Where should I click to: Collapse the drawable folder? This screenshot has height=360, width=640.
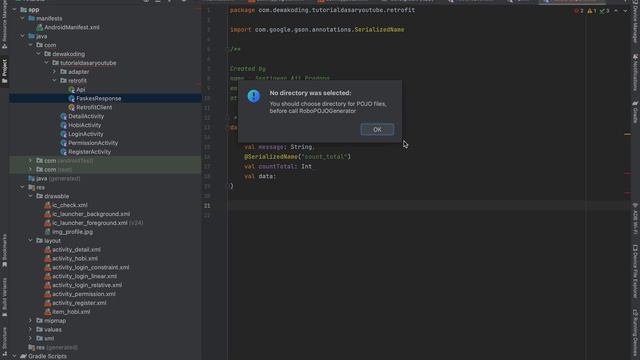point(30,196)
